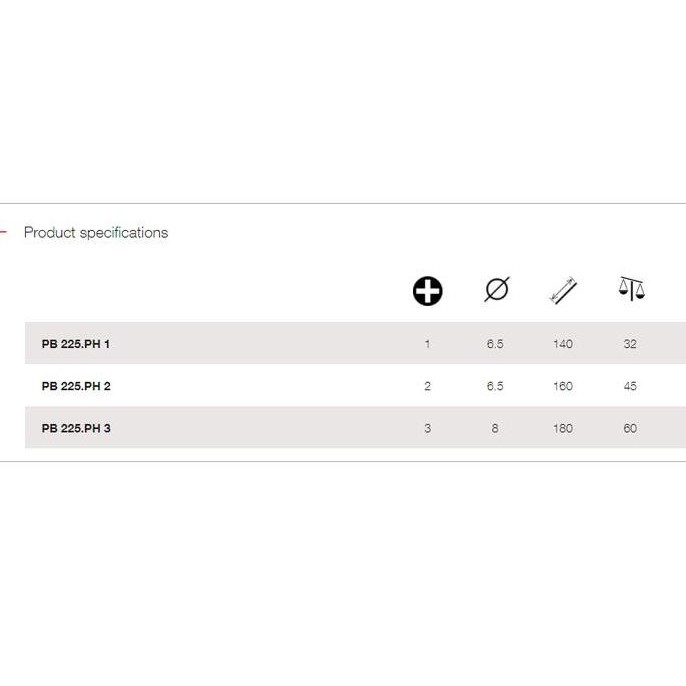
Task: Click the weight scale column icon
Action: [x=631, y=290]
